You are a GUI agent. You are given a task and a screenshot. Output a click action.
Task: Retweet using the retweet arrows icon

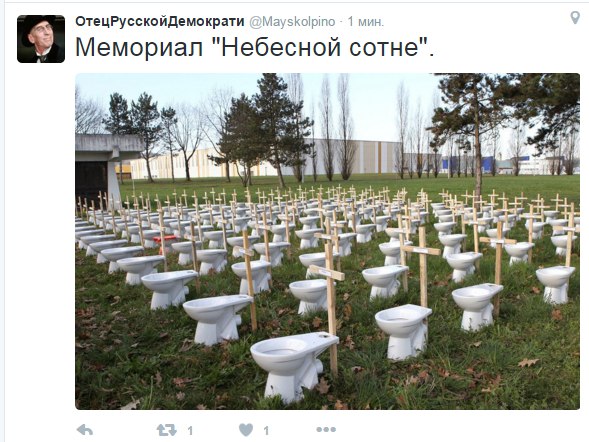pos(166,430)
